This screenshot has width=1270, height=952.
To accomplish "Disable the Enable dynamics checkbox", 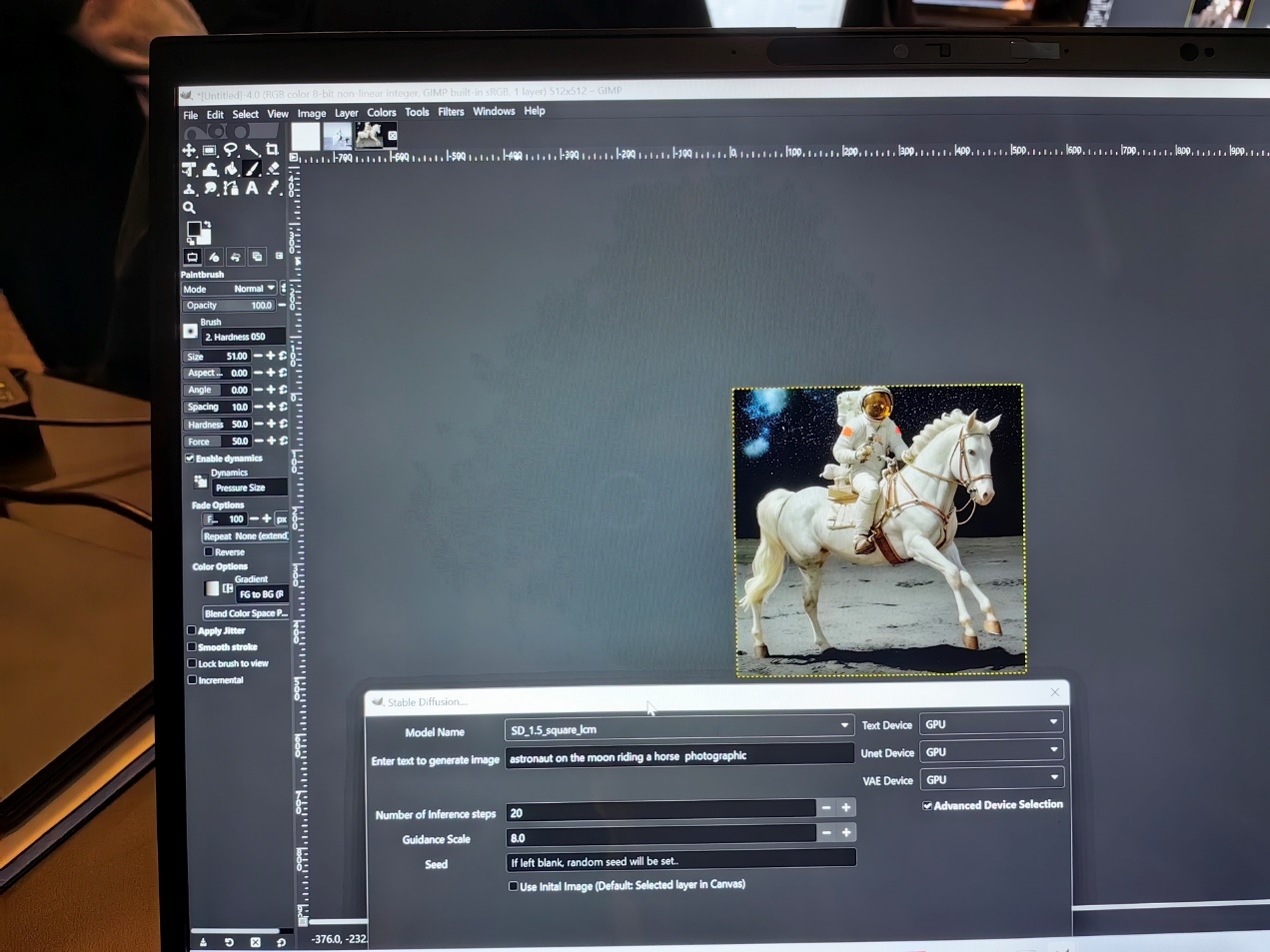I will point(190,459).
